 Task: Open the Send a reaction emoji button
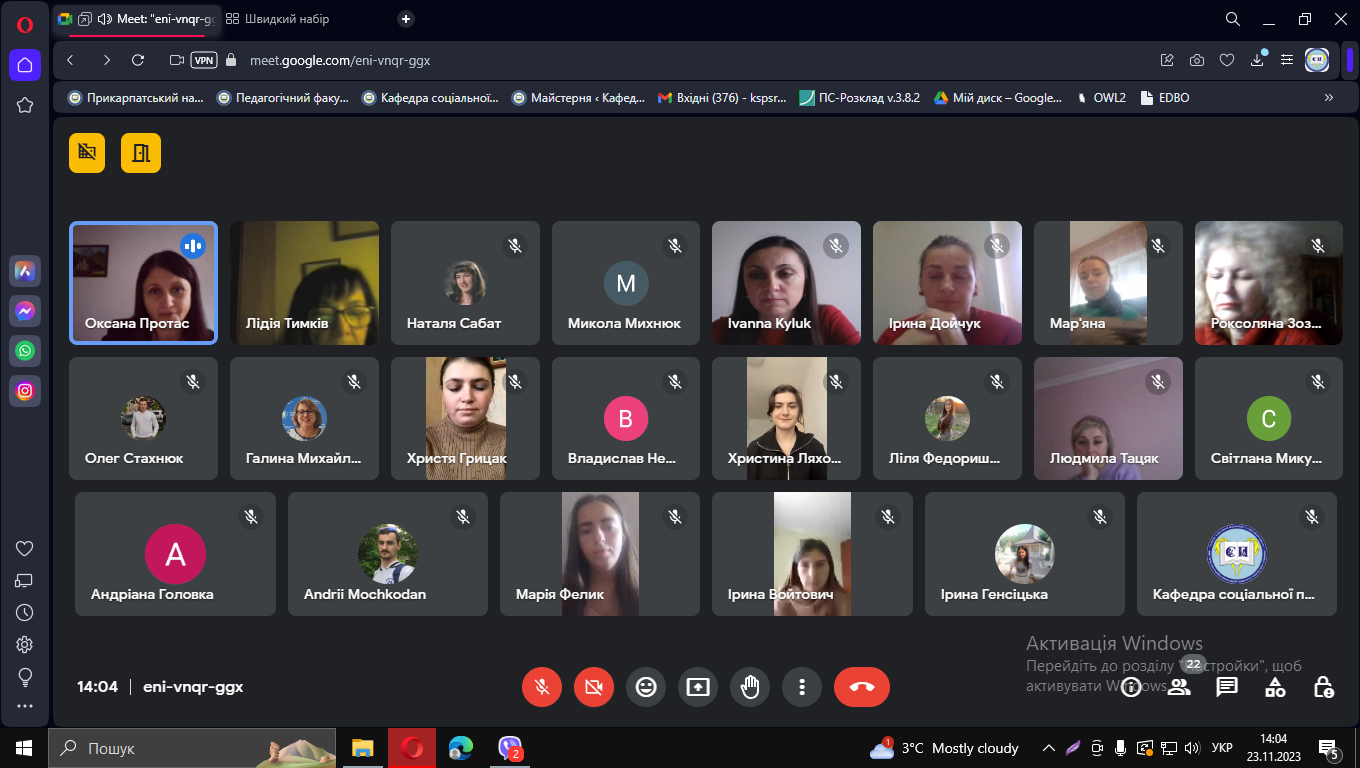coord(646,687)
